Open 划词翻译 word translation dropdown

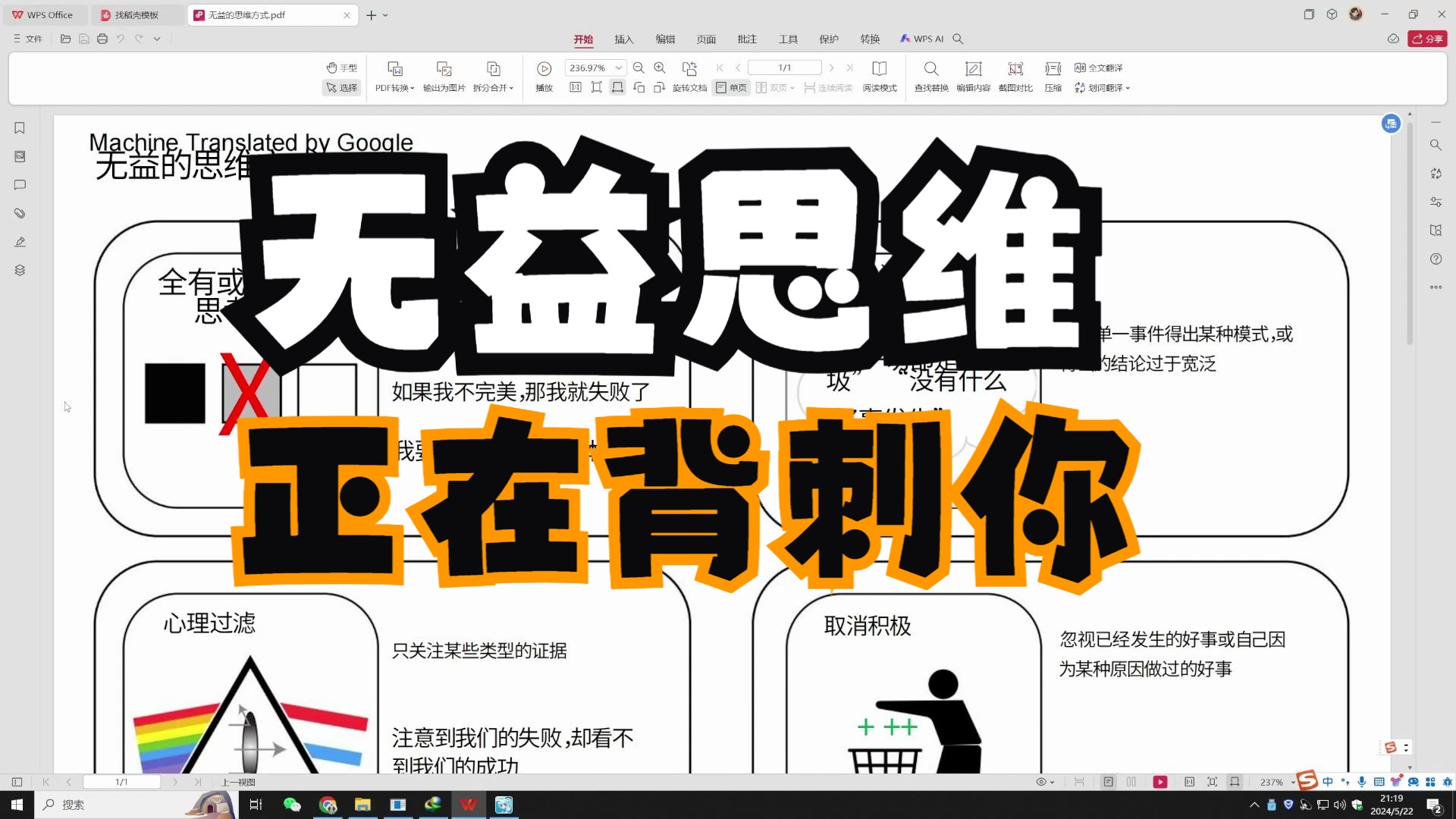pyautogui.click(x=1102, y=88)
